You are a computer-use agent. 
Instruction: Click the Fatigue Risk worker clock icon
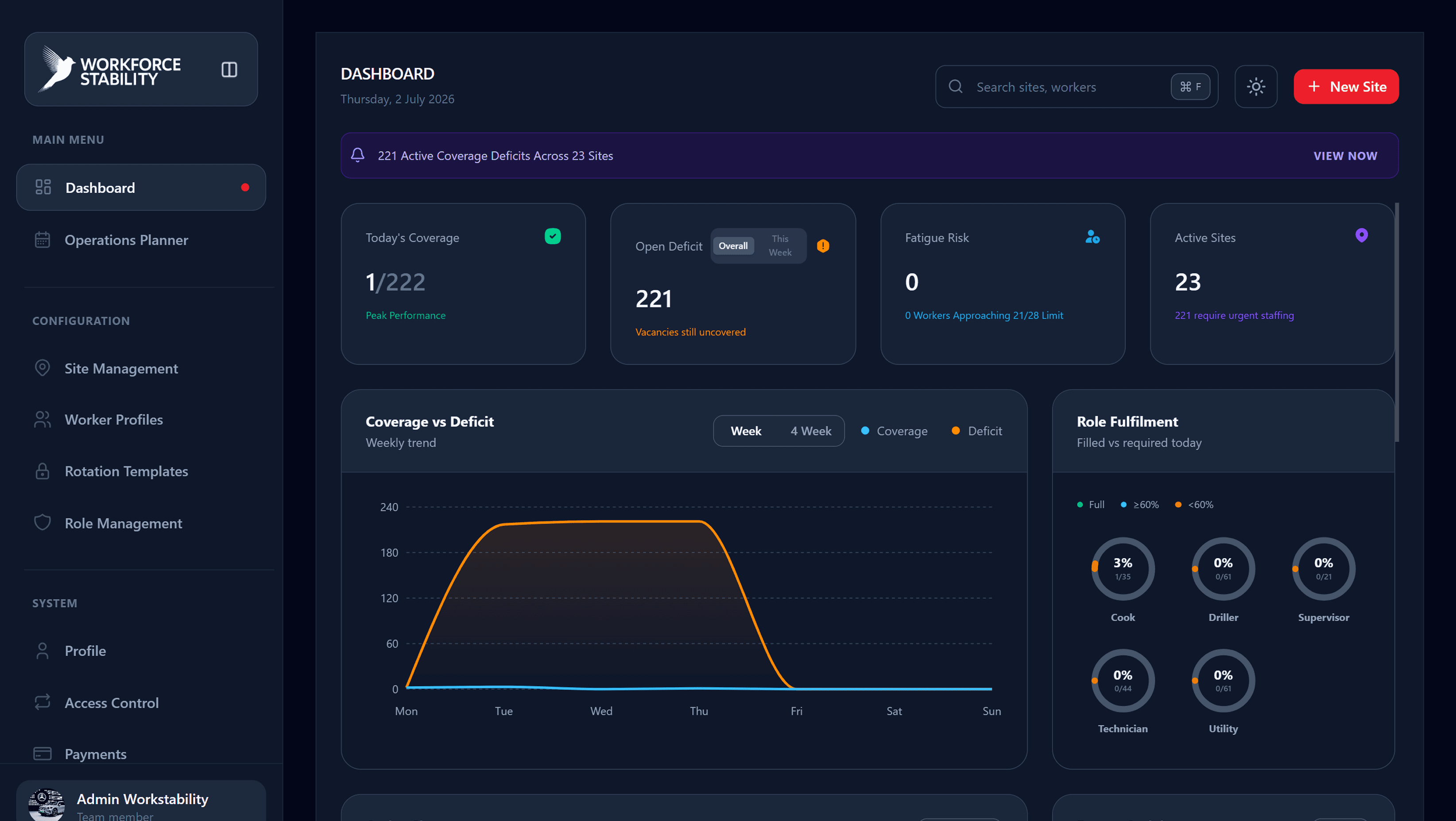click(x=1092, y=236)
